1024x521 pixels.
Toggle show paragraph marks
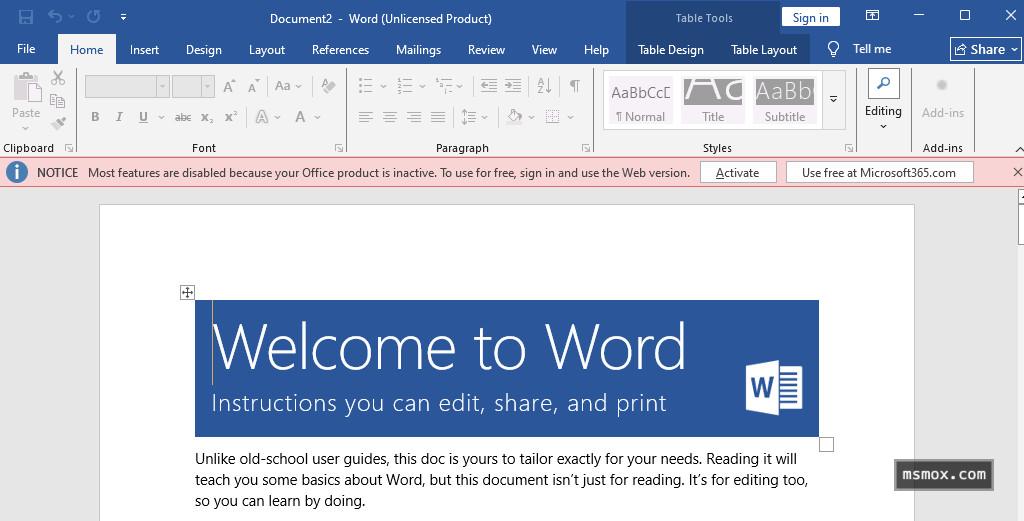pyautogui.click(x=574, y=87)
